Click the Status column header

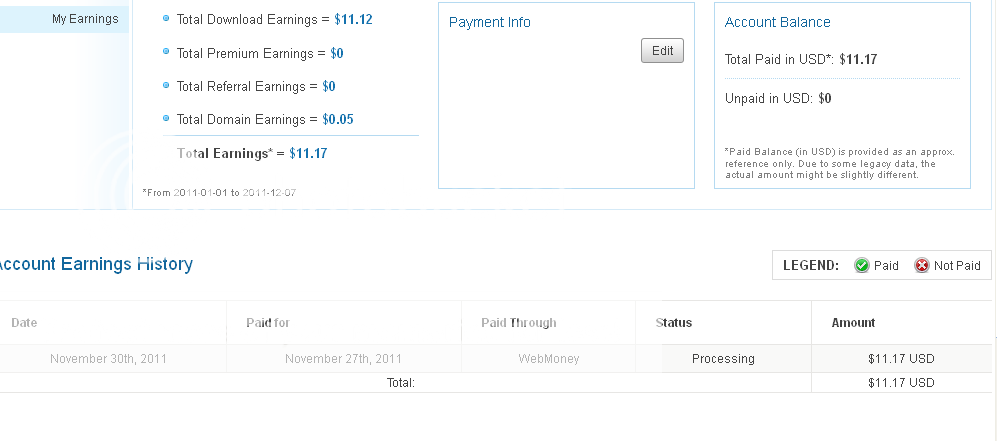(x=674, y=323)
